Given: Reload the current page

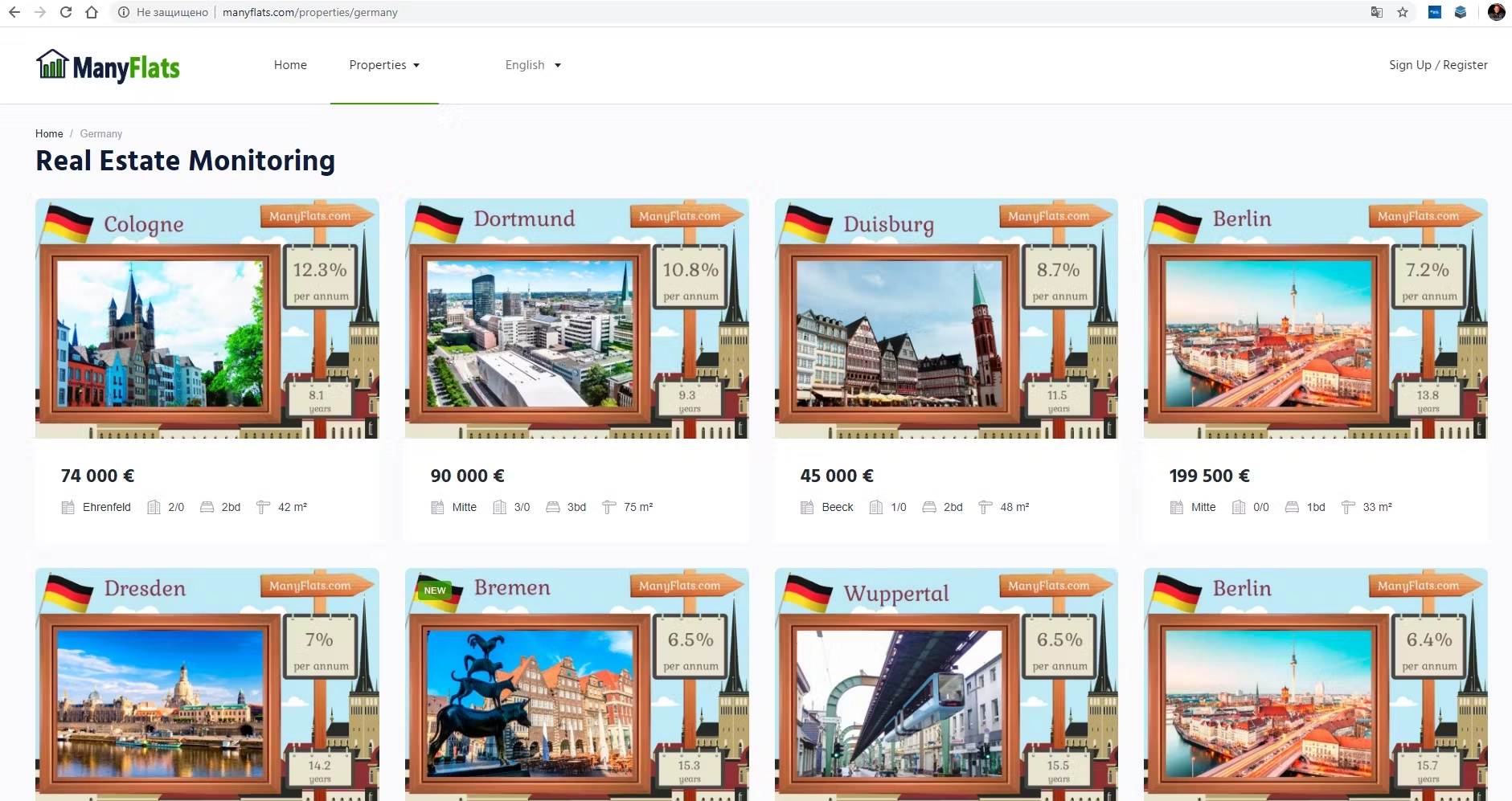Looking at the screenshot, I should (67, 12).
